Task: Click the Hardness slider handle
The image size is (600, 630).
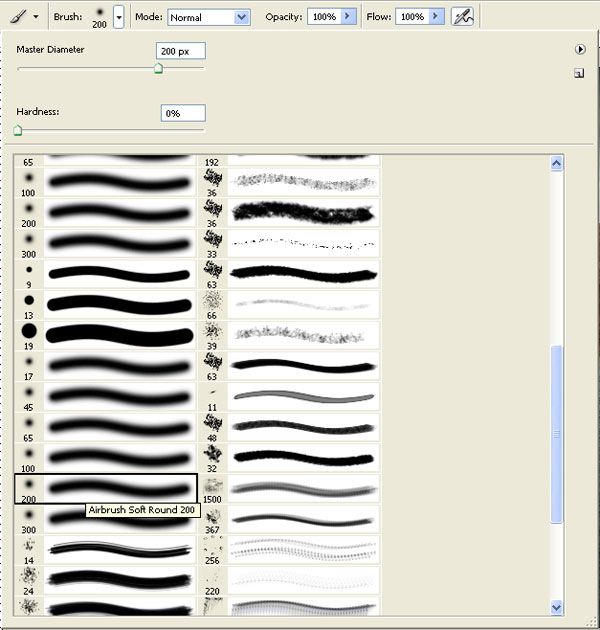Action: coord(18,130)
